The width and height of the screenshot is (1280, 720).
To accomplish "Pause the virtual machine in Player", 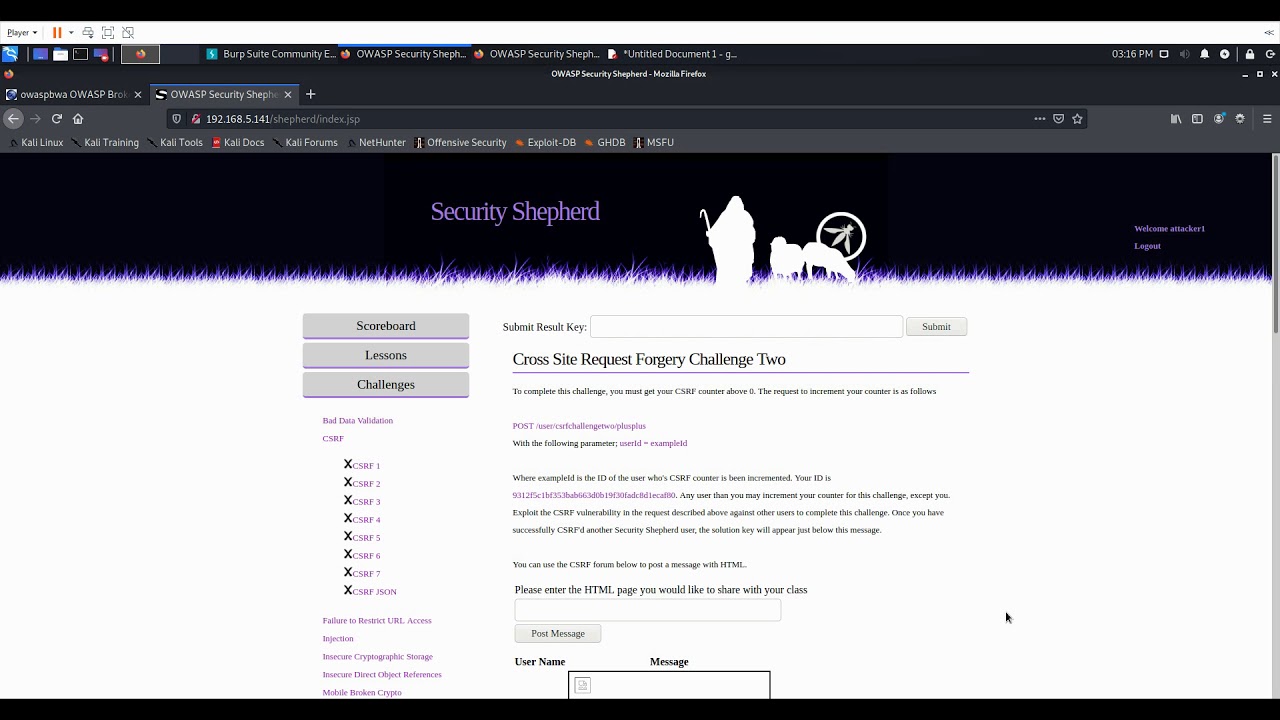I will [x=57, y=32].
